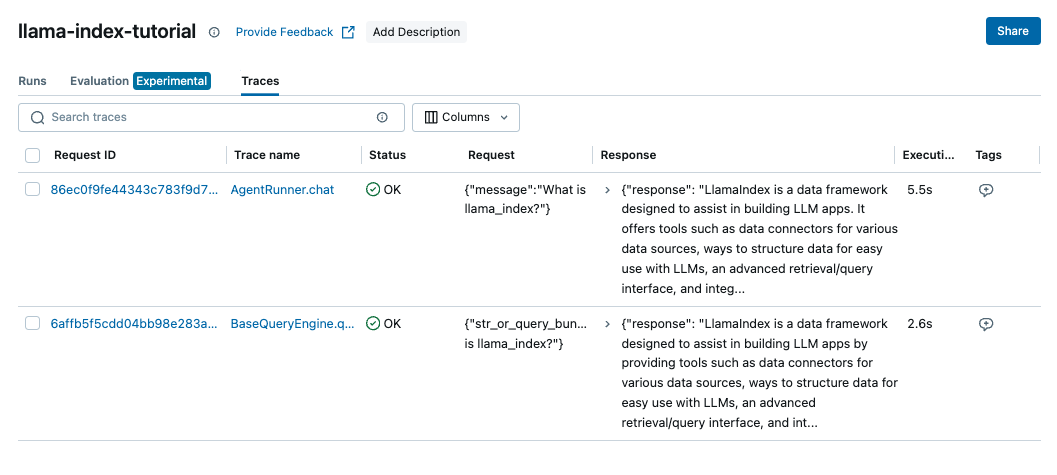
Task: Click the OK status icon for BaseQueryEngine trace
Action: click(373, 323)
